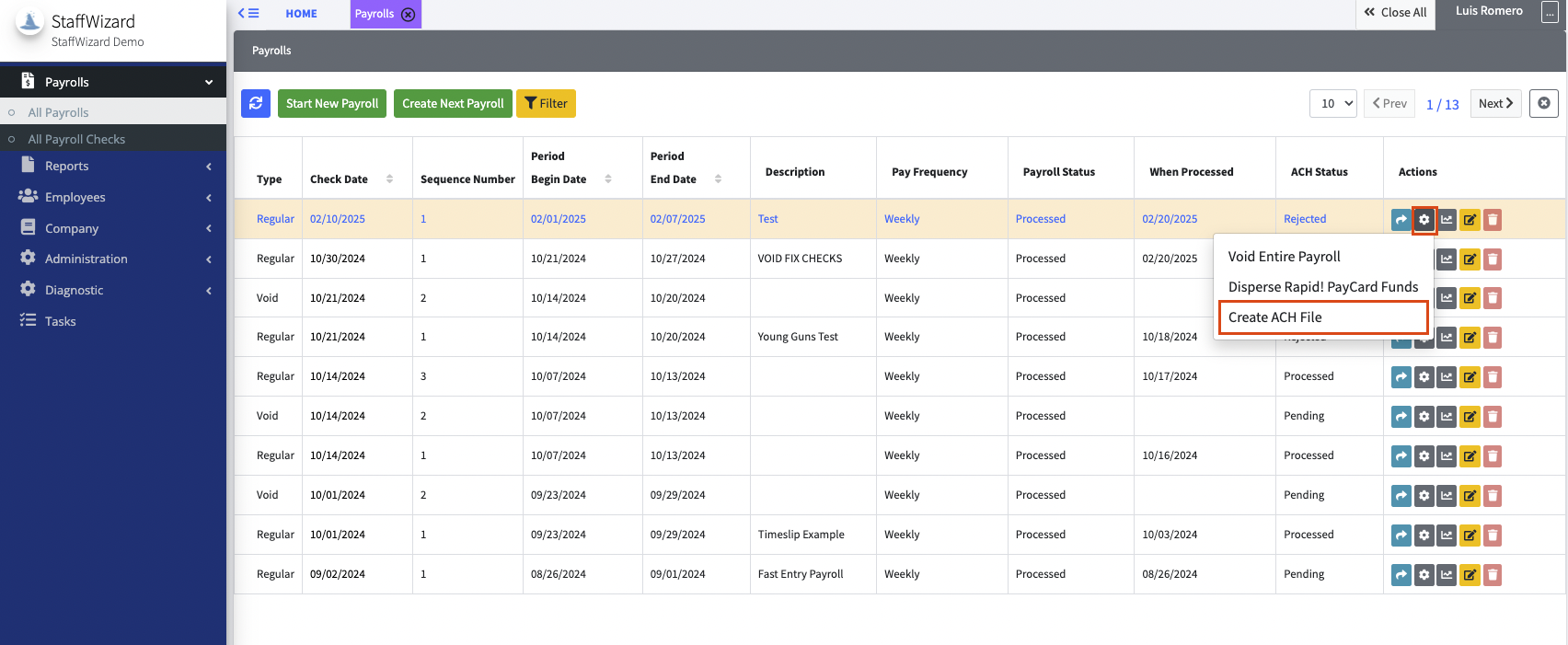1568x645 pixels.
Task: Click the page indicator 1 / 13
Action: 1443,104
